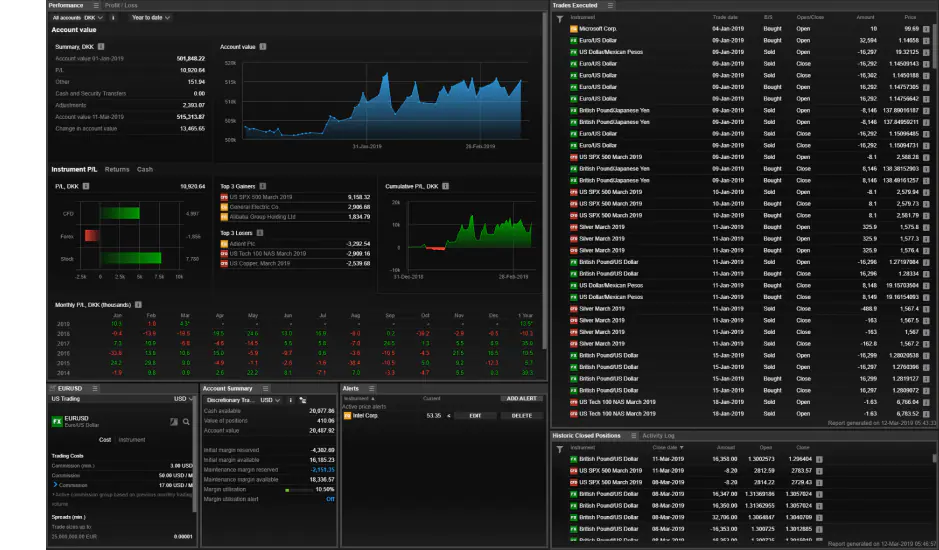The height and width of the screenshot is (550, 939).
Task: Switch to the Profit / Loss tab
Action: (121, 5)
